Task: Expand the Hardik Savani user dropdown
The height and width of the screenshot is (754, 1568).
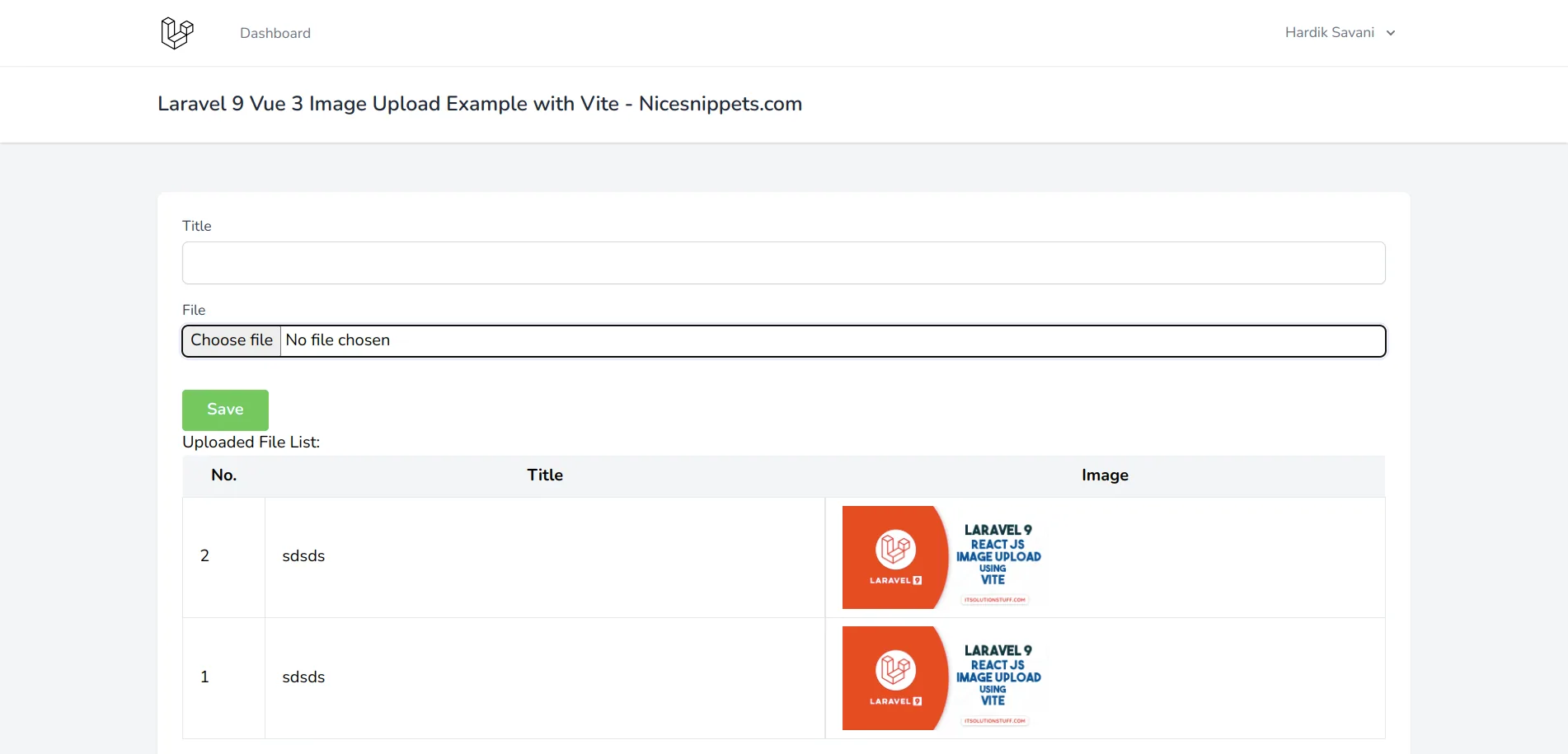Action: (1340, 33)
